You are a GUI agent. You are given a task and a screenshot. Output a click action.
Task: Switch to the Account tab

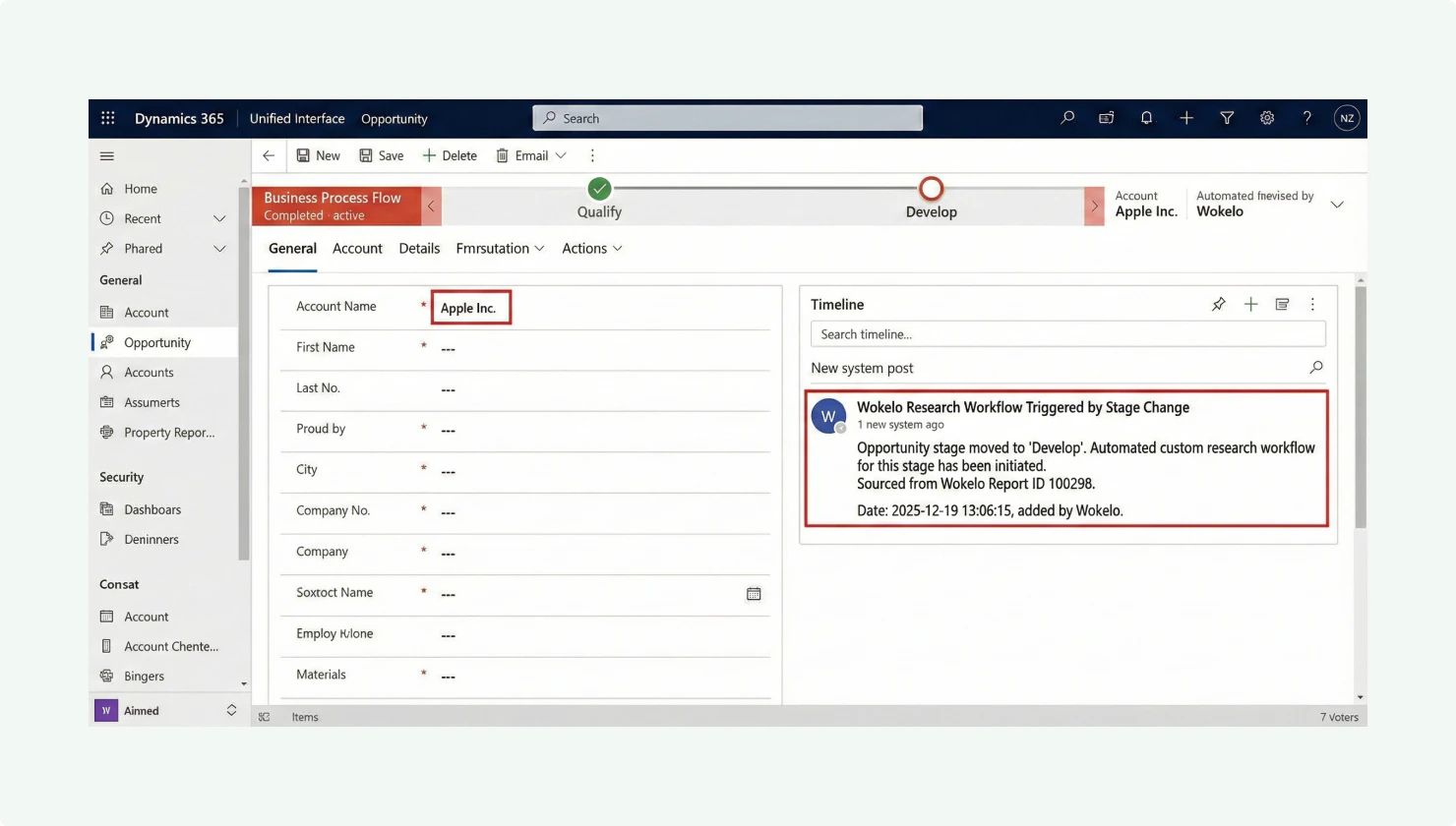pos(357,249)
